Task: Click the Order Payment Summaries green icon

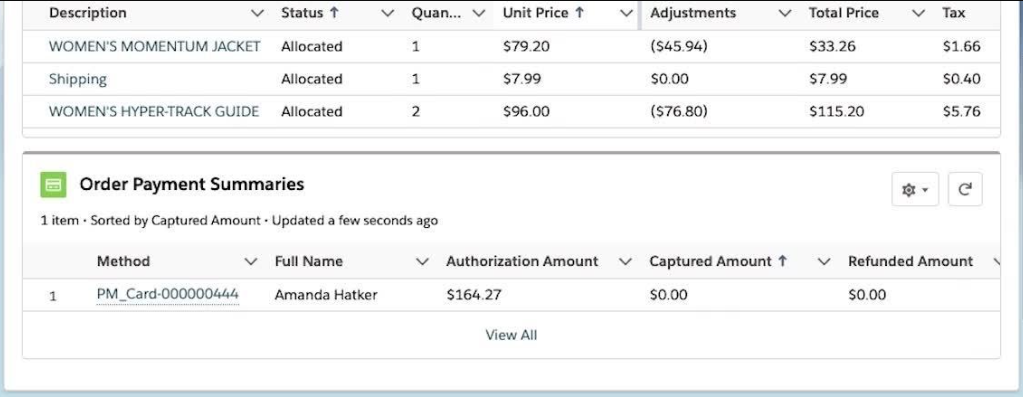Action: click(53, 185)
